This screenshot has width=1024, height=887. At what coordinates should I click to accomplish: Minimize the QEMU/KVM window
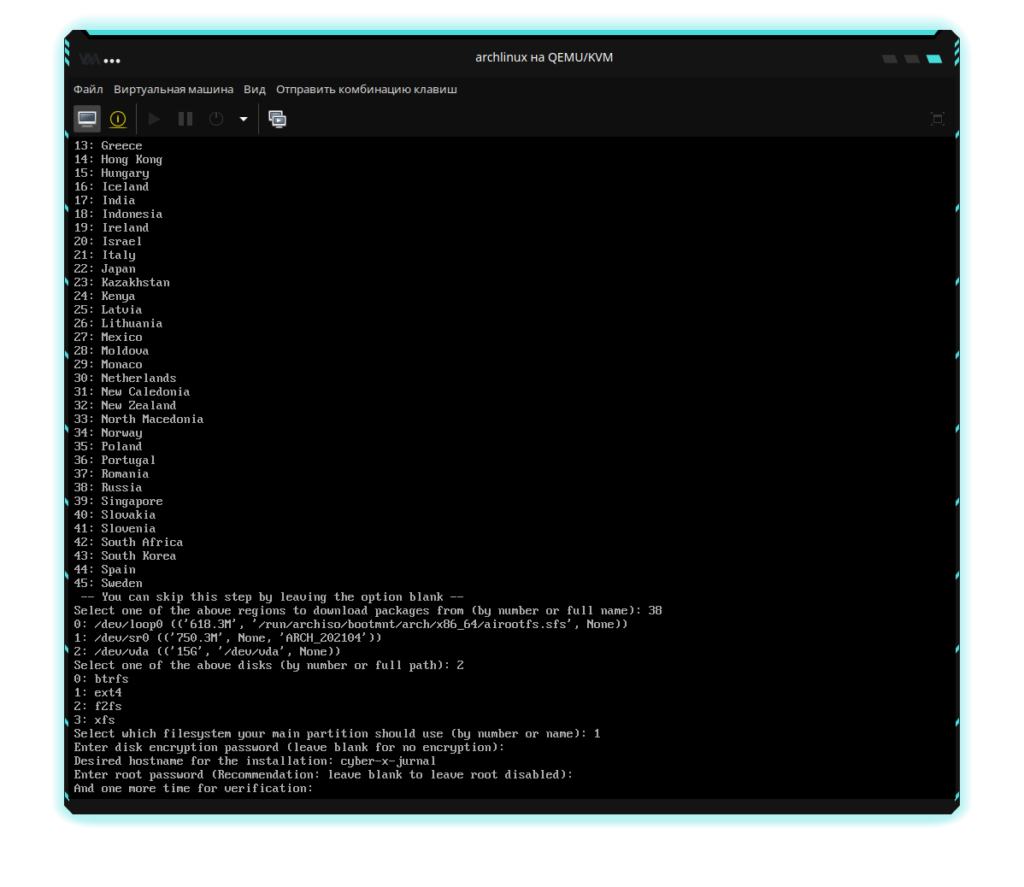pos(889,59)
